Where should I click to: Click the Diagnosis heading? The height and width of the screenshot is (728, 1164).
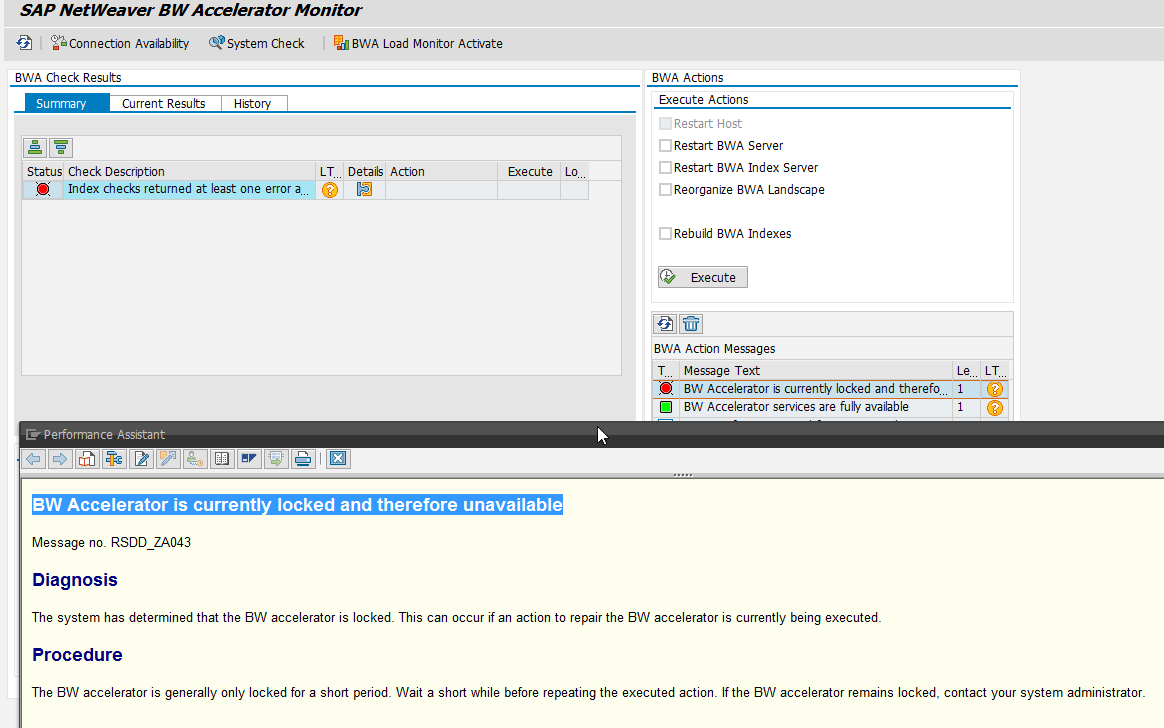[75, 580]
